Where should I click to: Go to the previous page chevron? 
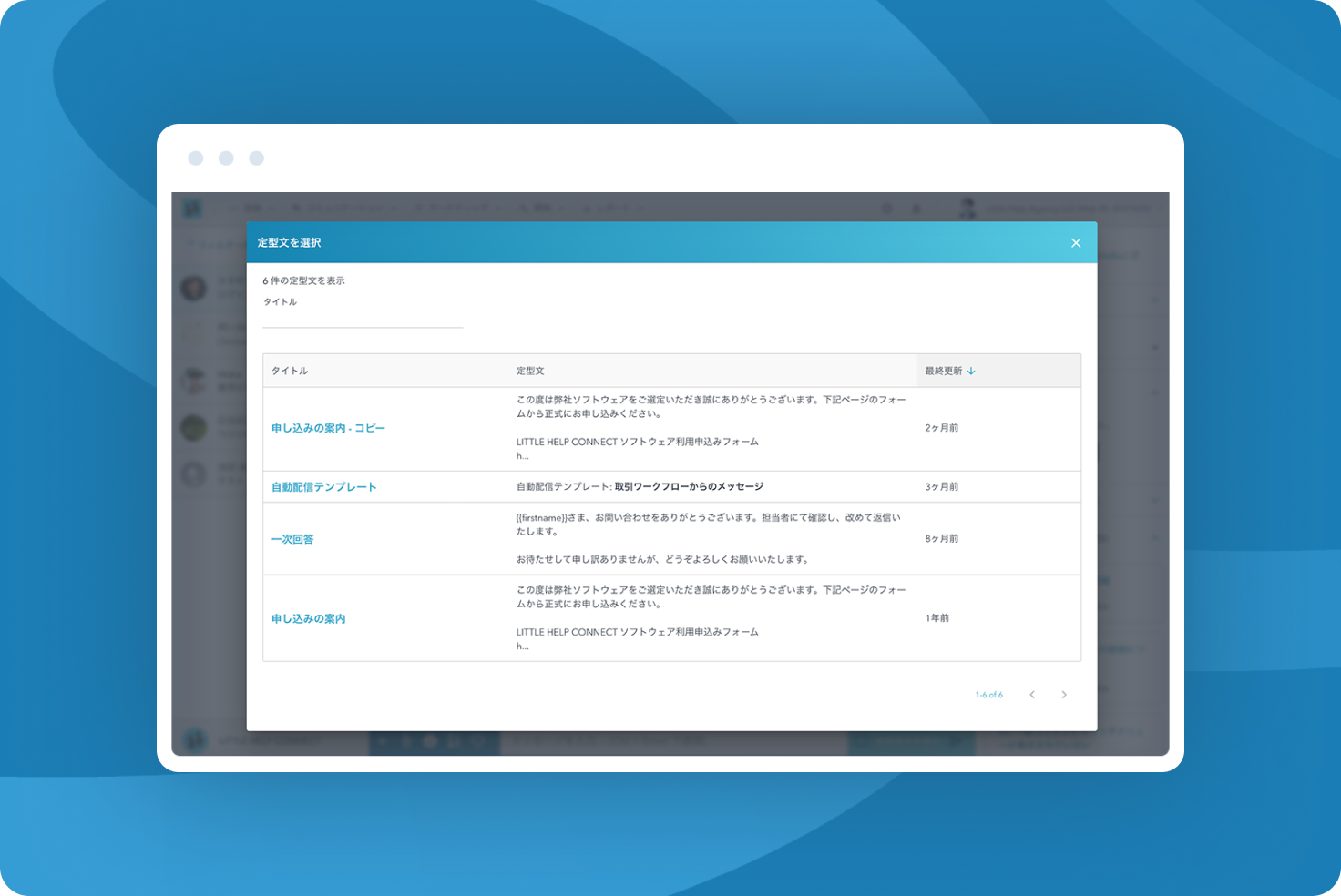coord(1032,695)
